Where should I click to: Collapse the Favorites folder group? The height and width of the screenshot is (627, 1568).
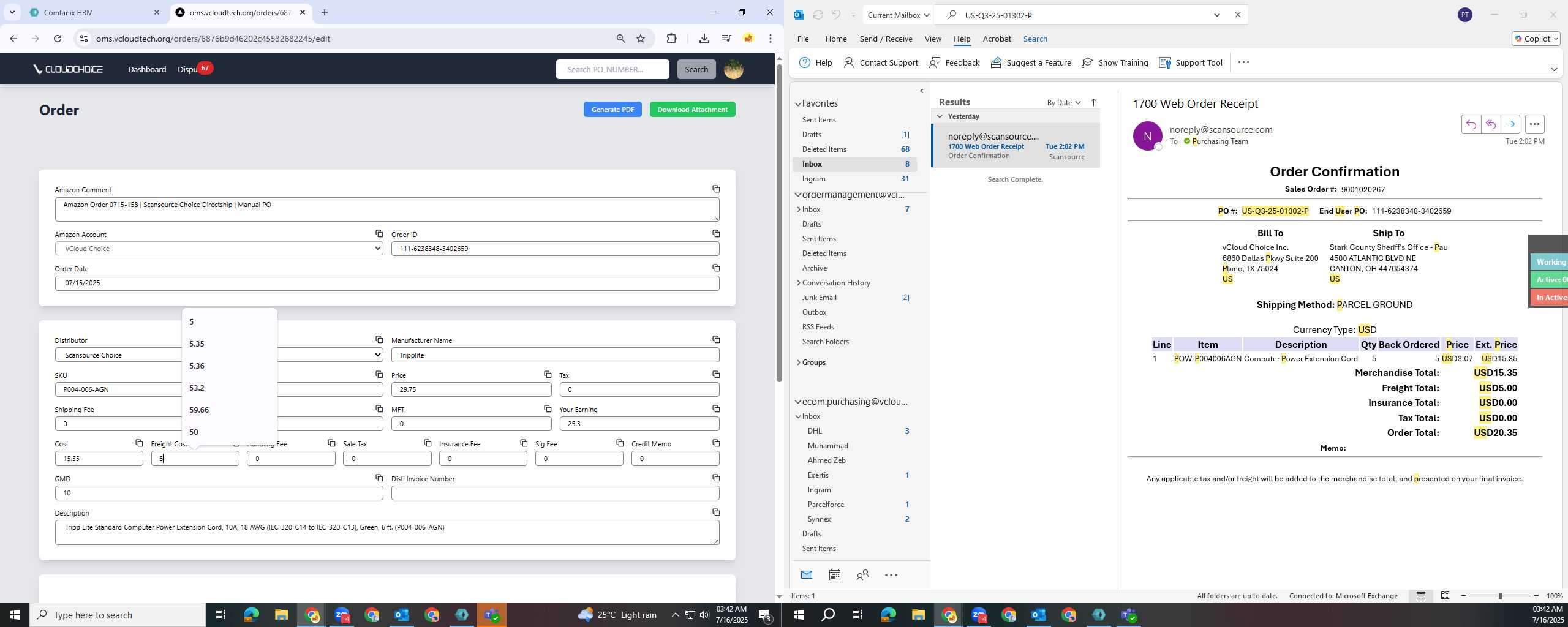pyautogui.click(x=798, y=104)
